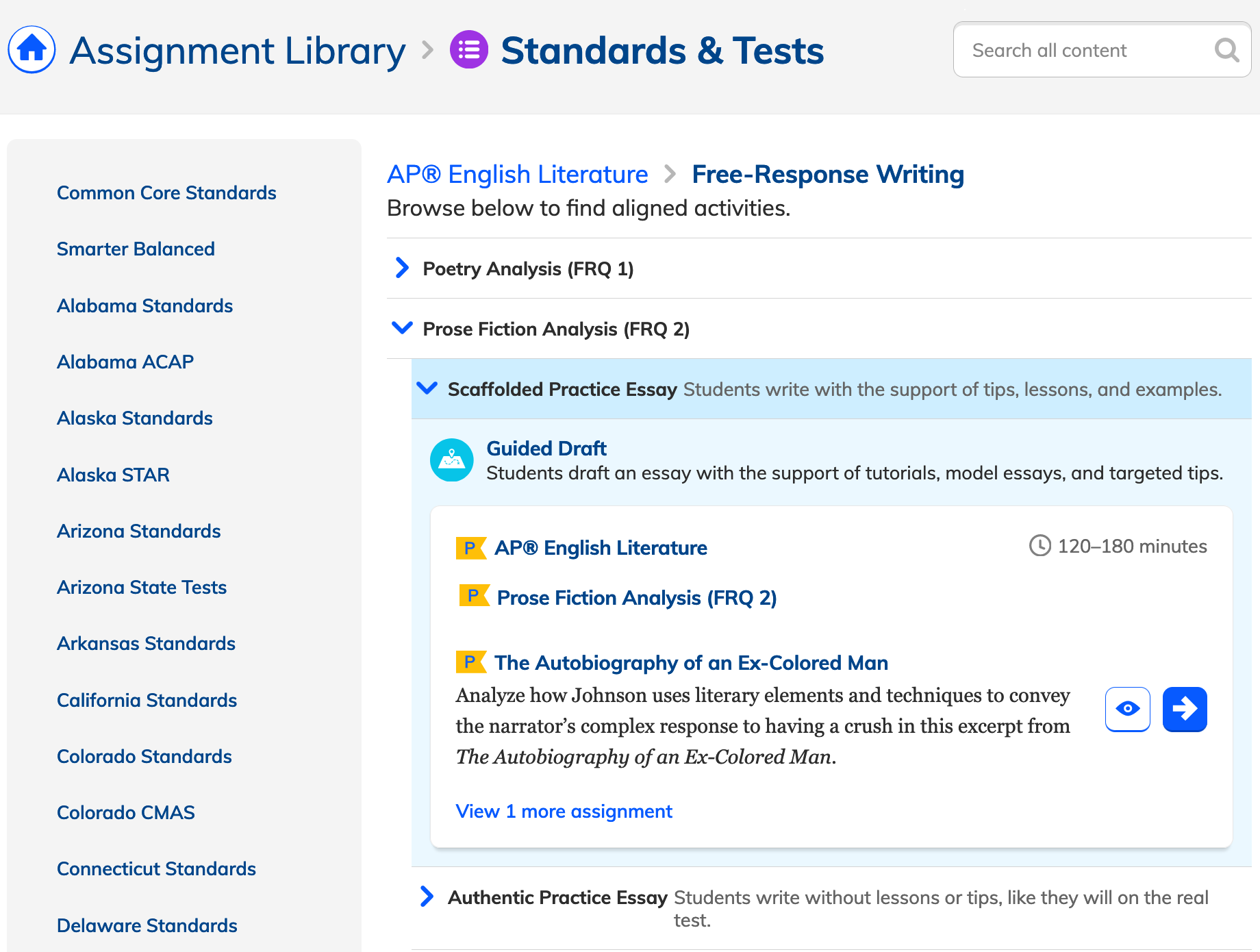Assign with the blue arrow button
Image resolution: width=1260 pixels, height=952 pixels.
(1185, 709)
